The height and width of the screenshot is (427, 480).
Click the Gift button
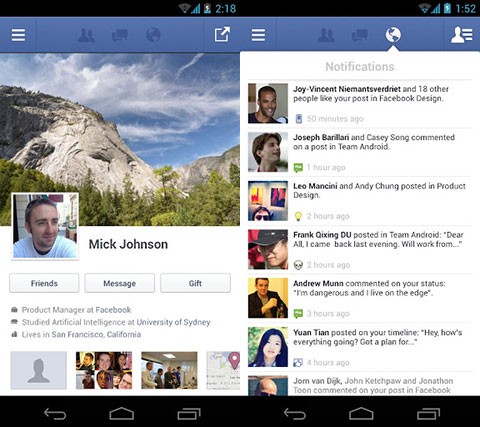click(x=195, y=283)
